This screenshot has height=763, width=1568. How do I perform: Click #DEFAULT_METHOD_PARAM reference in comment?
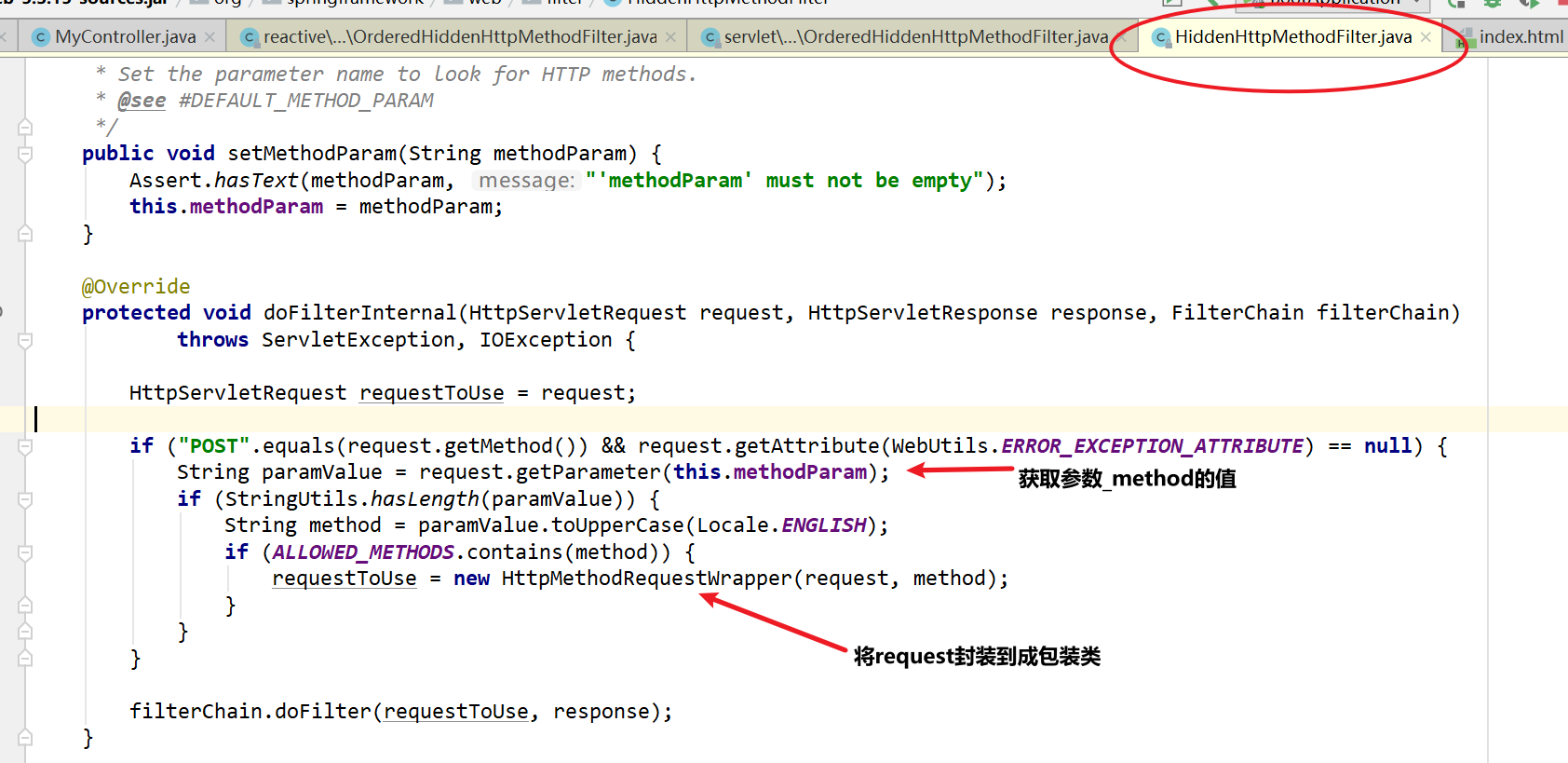click(x=306, y=101)
